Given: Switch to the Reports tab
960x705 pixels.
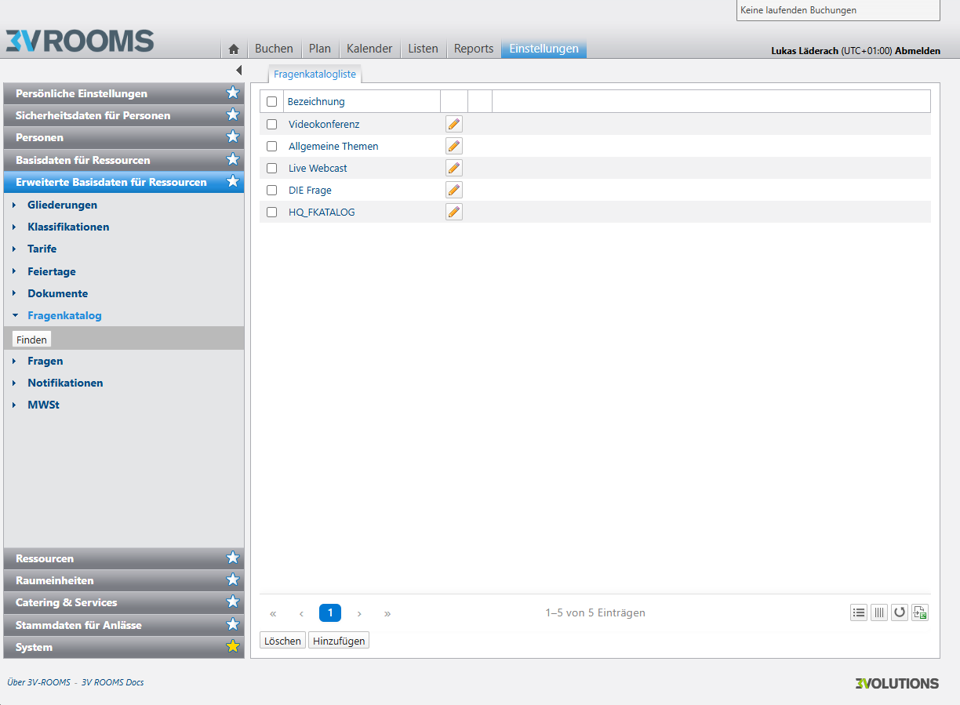Looking at the screenshot, I should [x=473, y=49].
